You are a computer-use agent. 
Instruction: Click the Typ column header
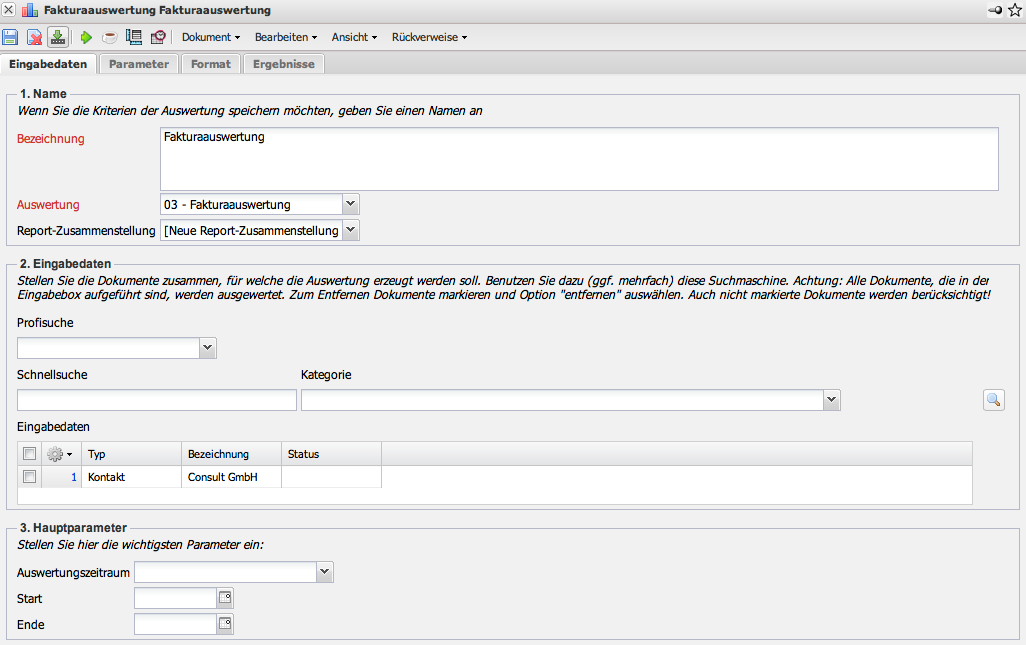point(132,454)
